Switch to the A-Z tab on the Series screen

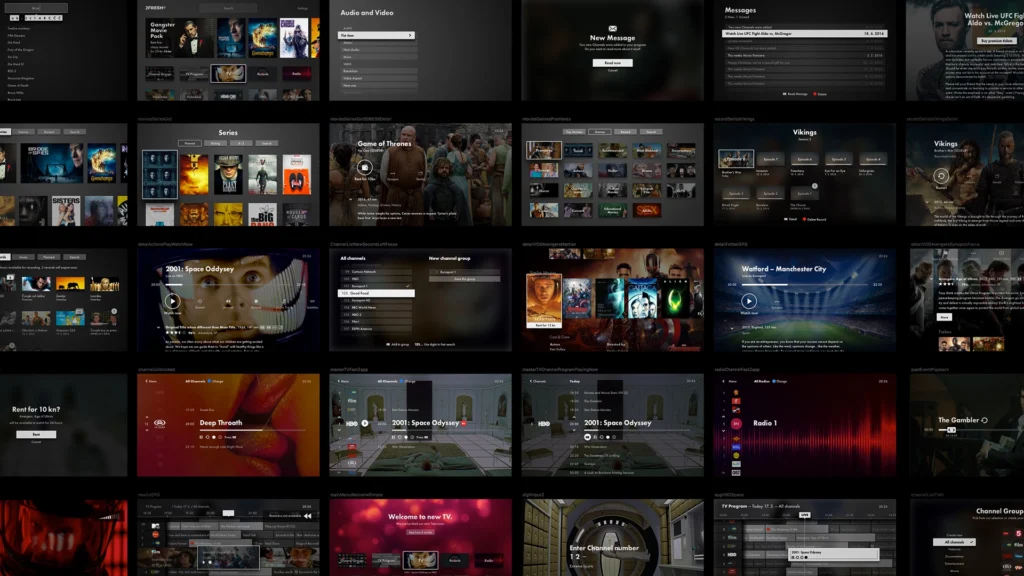pos(241,143)
